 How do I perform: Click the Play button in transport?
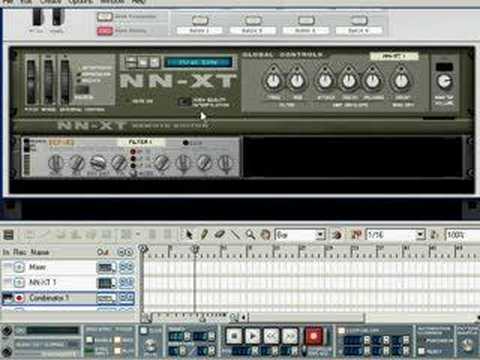253,336
